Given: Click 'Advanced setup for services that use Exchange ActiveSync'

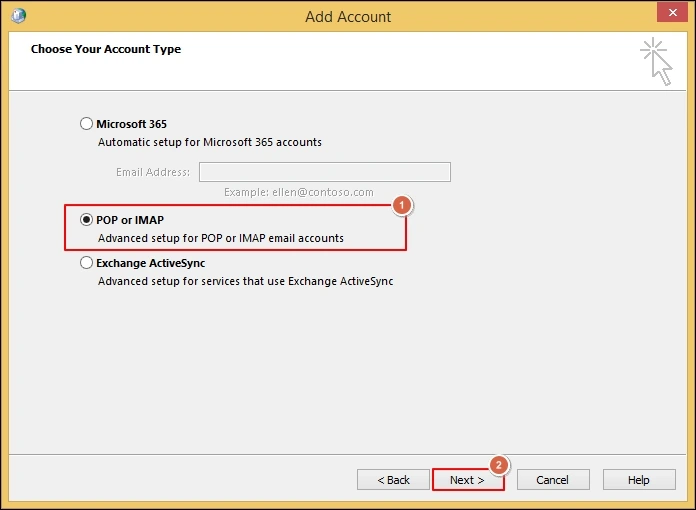Looking at the screenshot, I should coord(245,281).
